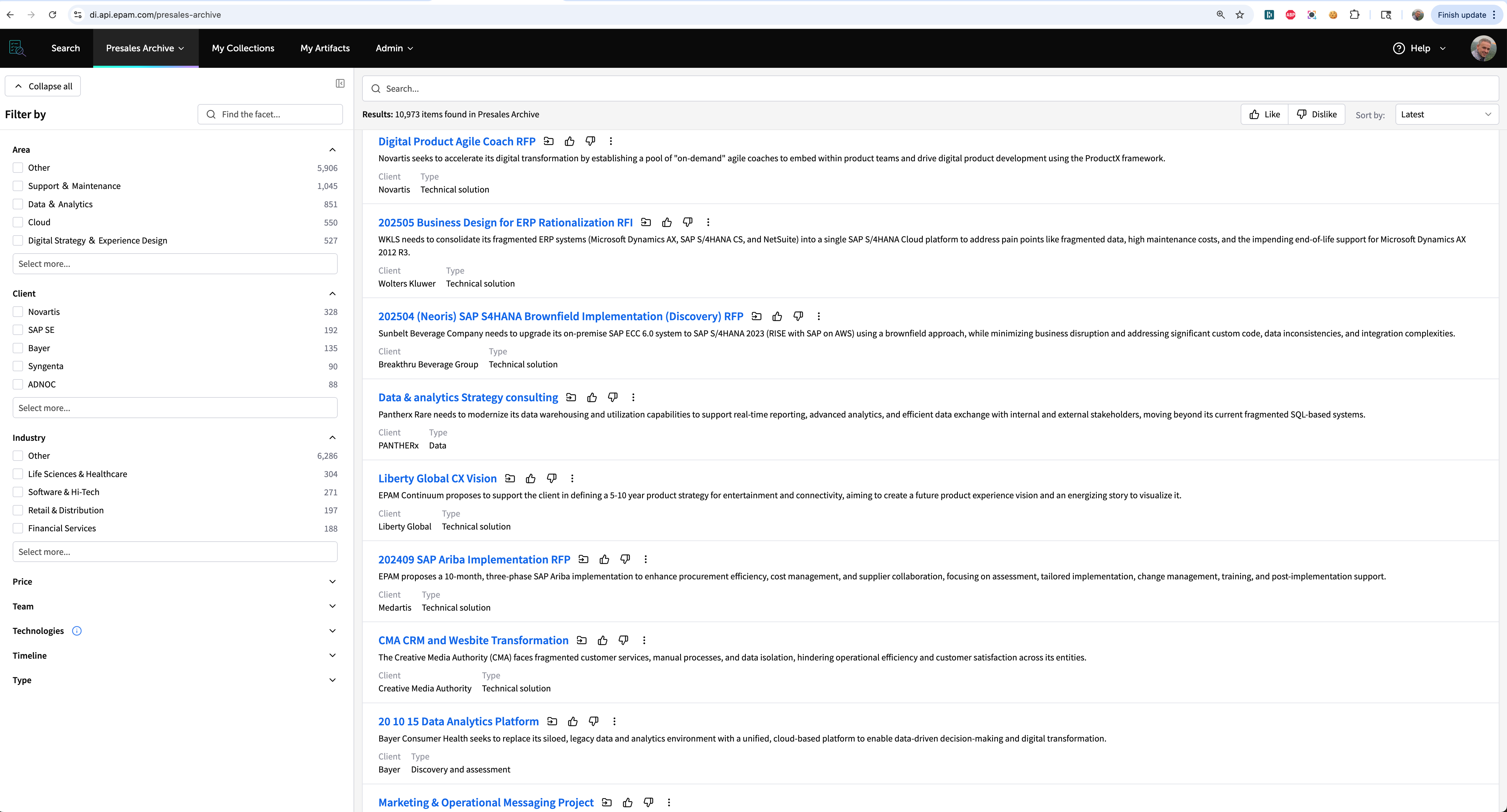The height and width of the screenshot is (812, 1507).
Task: Click the Collapse all button
Action: point(43,86)
